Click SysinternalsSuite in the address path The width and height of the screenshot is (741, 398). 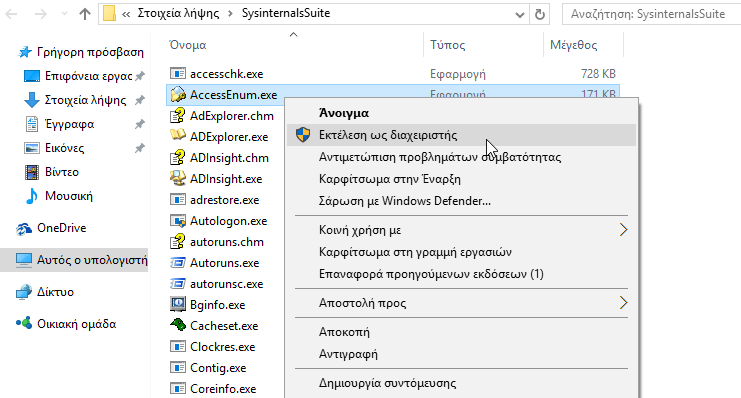coord(286,13)
